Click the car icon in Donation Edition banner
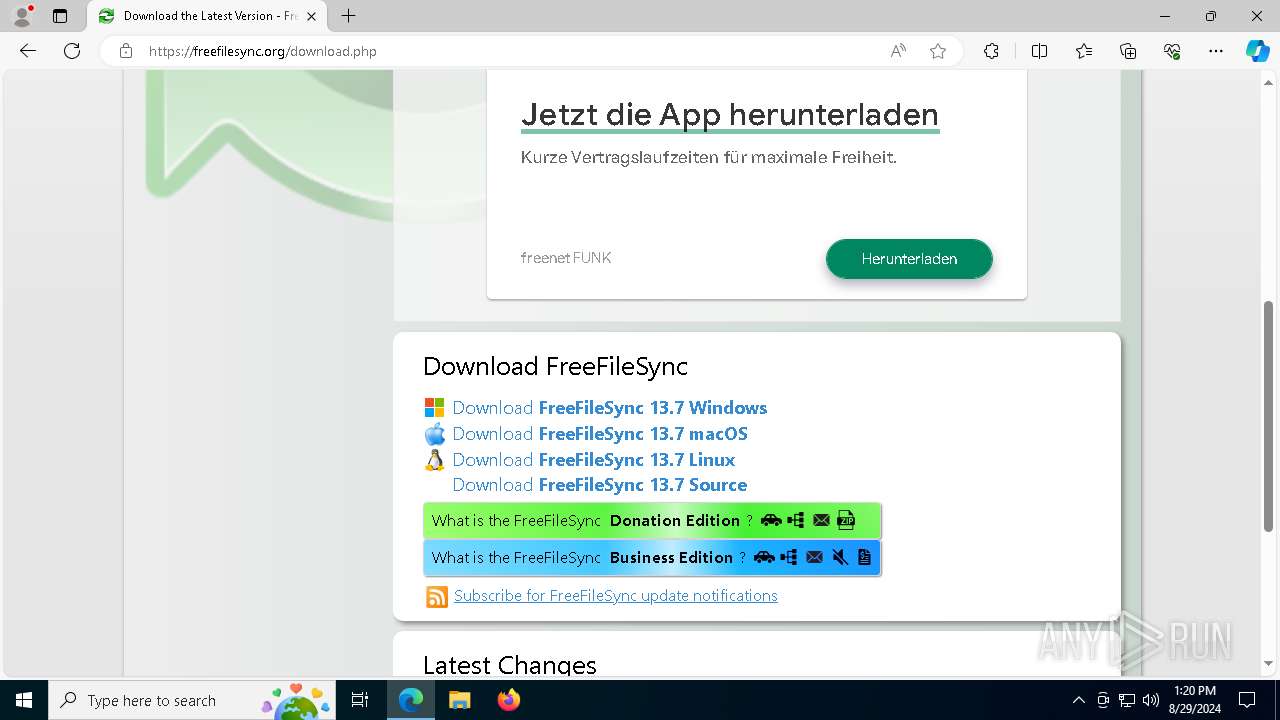The image size is (1280, 720). click(x=771, y=520)
